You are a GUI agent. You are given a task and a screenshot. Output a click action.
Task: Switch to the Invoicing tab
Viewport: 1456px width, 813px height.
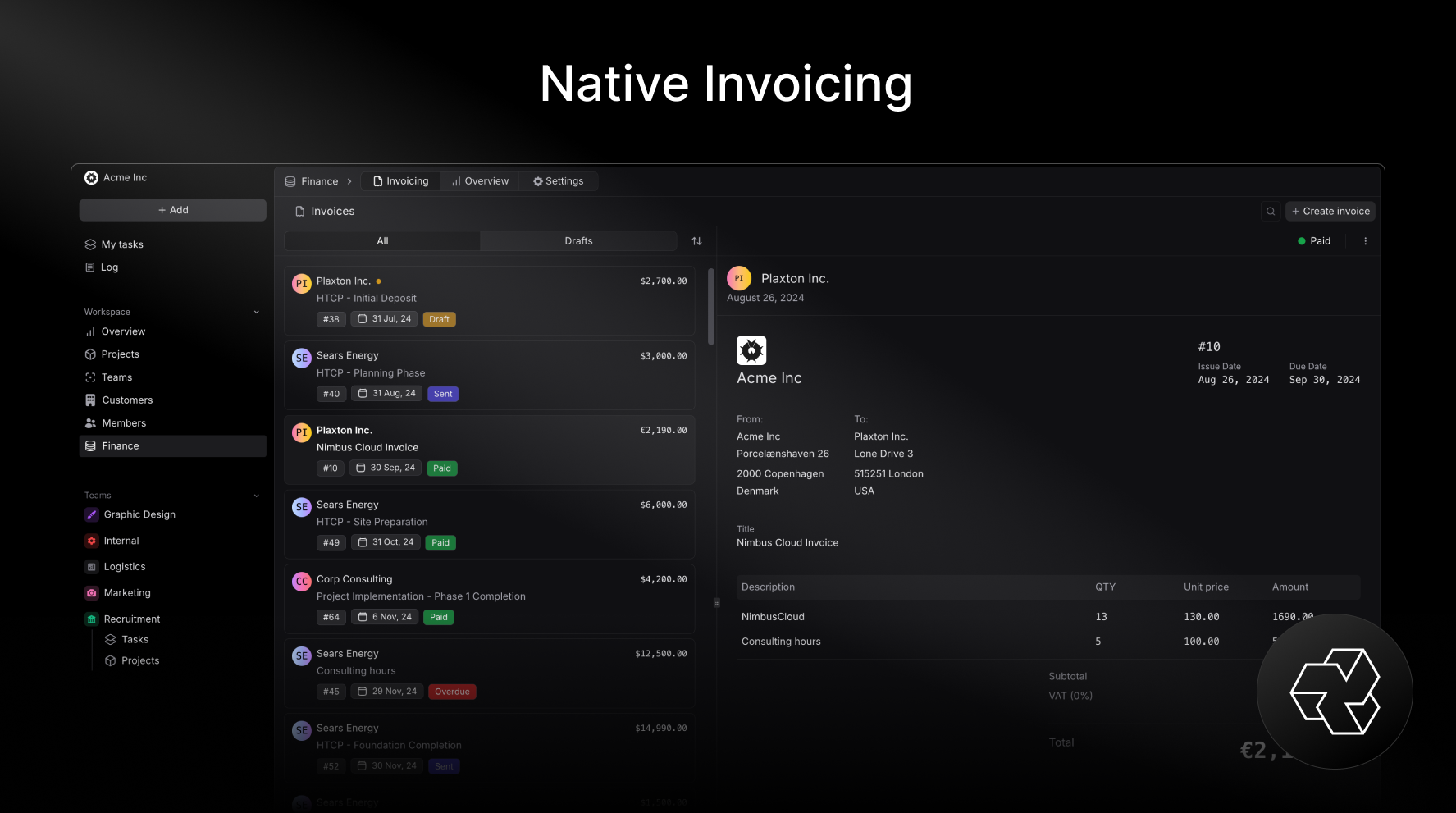pos(400,181)
